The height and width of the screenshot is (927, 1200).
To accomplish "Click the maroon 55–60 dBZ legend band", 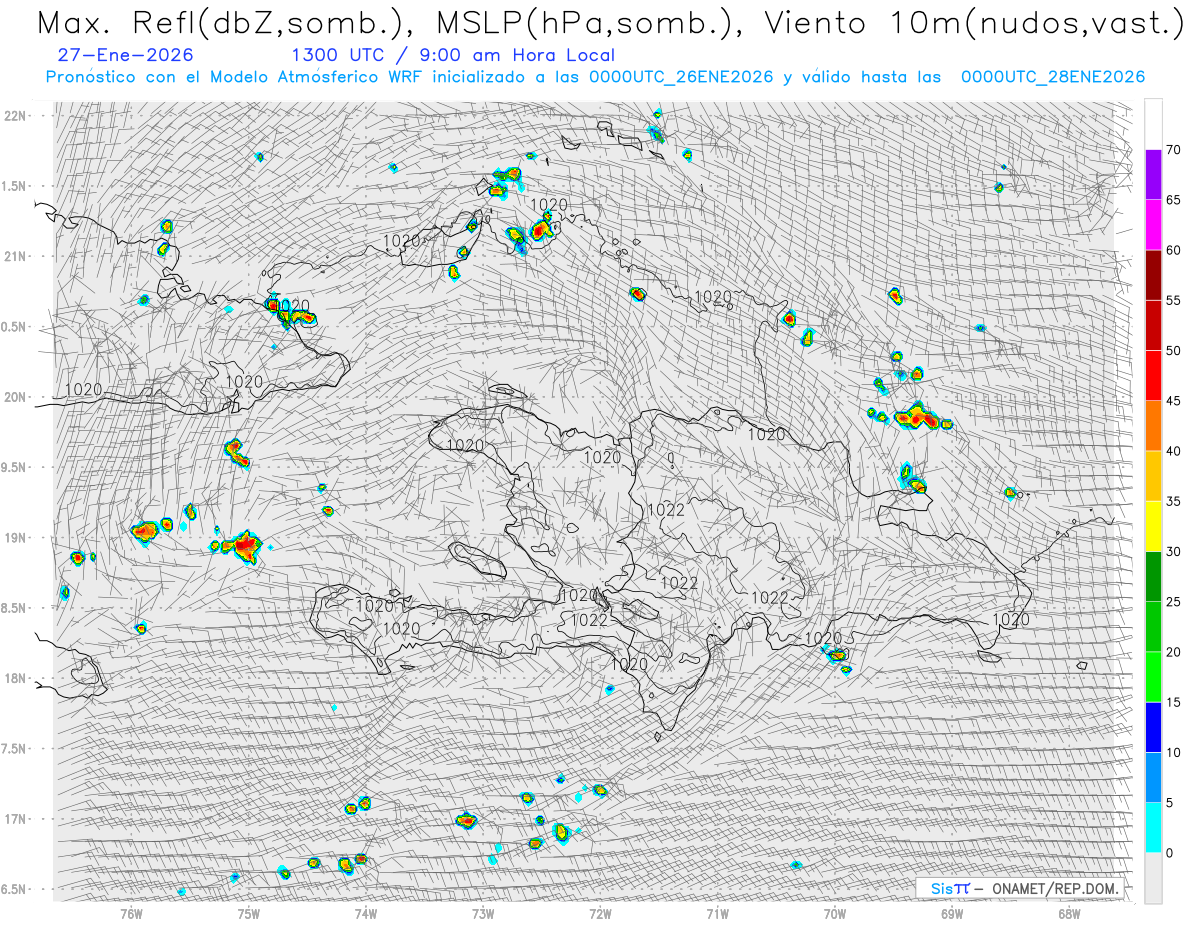I will 1153,275.
